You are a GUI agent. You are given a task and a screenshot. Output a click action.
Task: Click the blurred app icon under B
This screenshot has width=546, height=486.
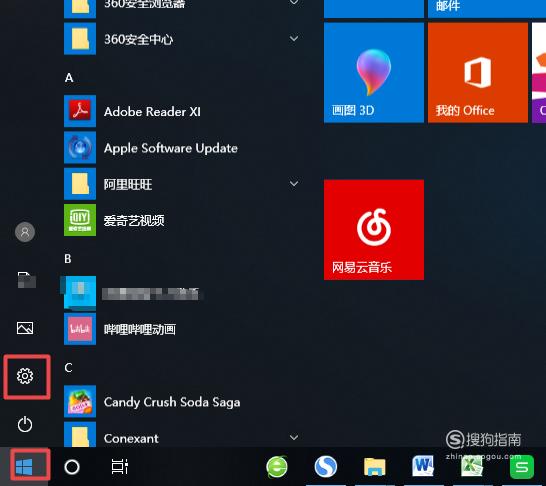point(80,292)
